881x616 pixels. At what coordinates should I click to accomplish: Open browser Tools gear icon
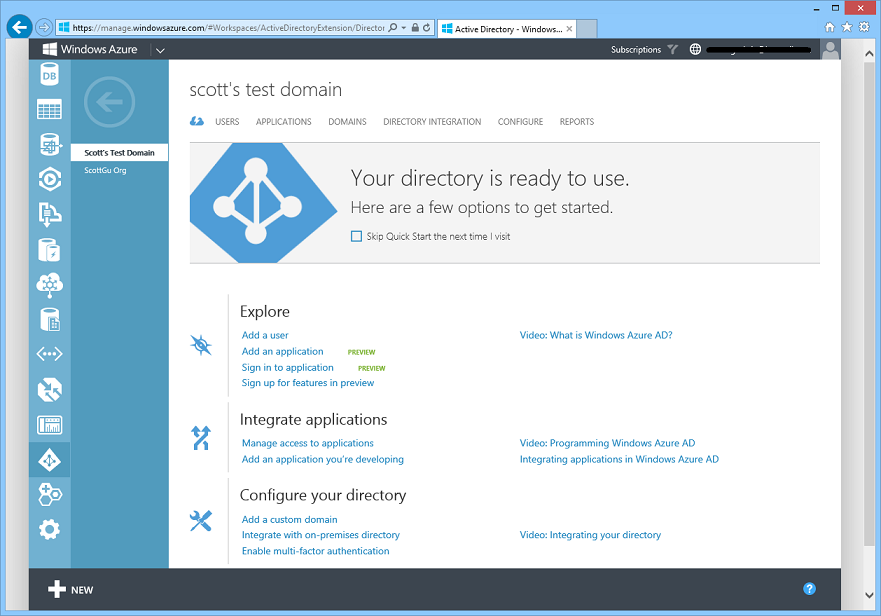click(x=864, y=27)
